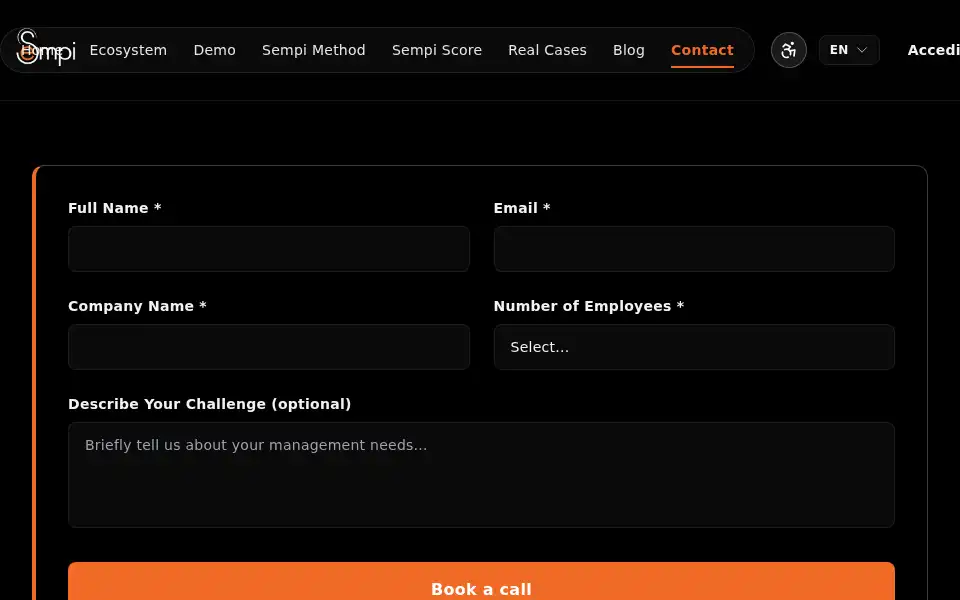The image size is (960, 600).
Task: Open the Demo nav item
Action: pos(214,50)
